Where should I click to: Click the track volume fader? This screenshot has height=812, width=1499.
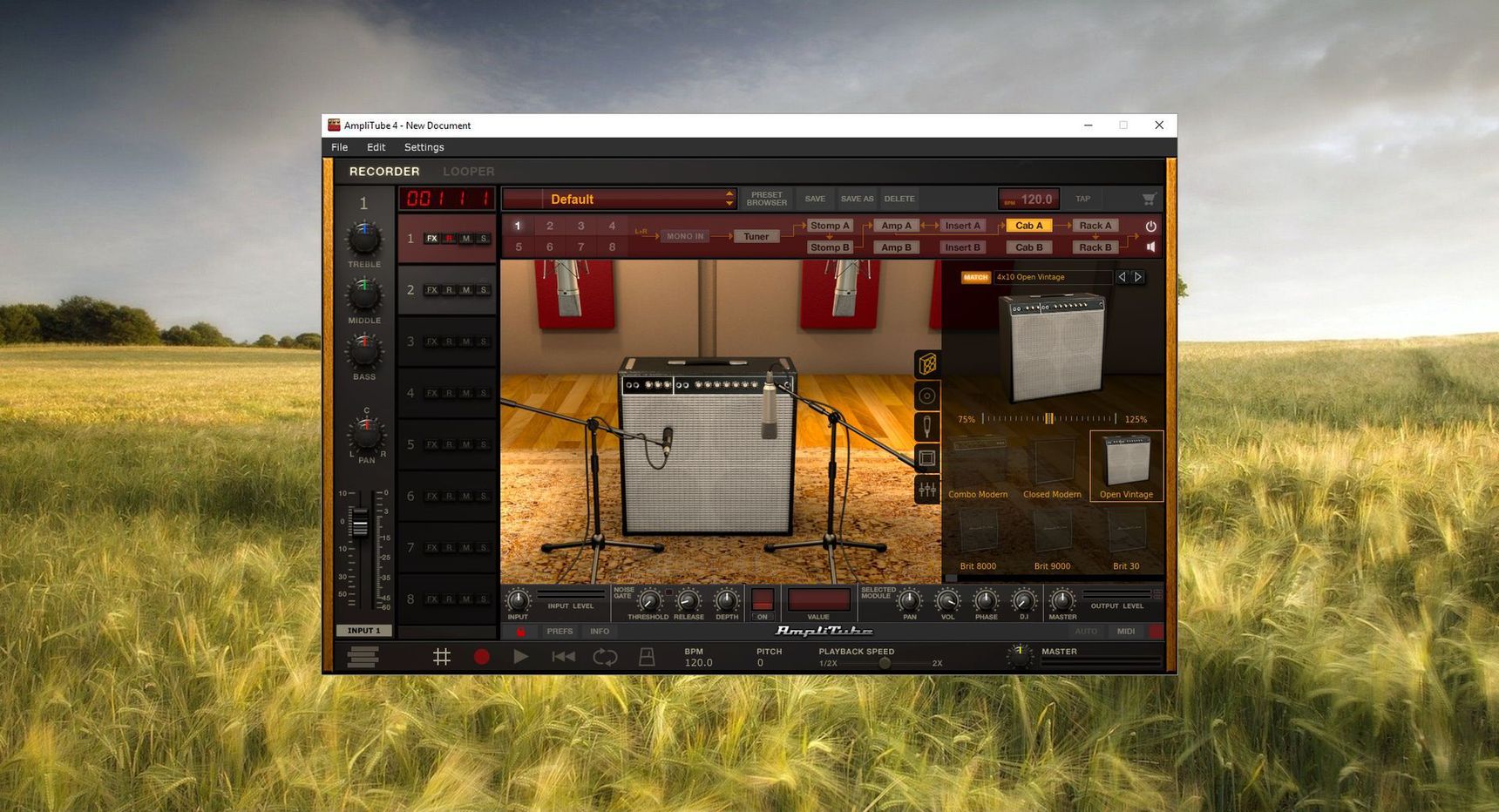click(x=359, y=523)
